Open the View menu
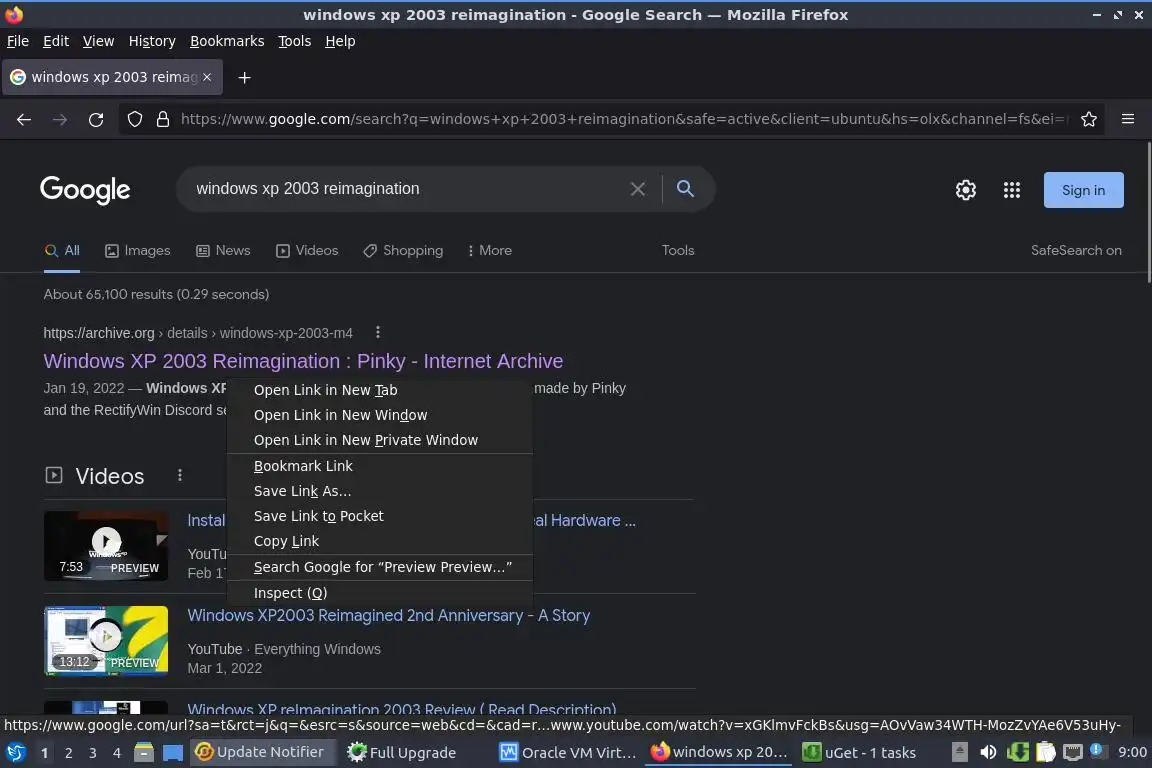Image resolution: width=1152 pixels, height=768 pixels. [98, 41]
